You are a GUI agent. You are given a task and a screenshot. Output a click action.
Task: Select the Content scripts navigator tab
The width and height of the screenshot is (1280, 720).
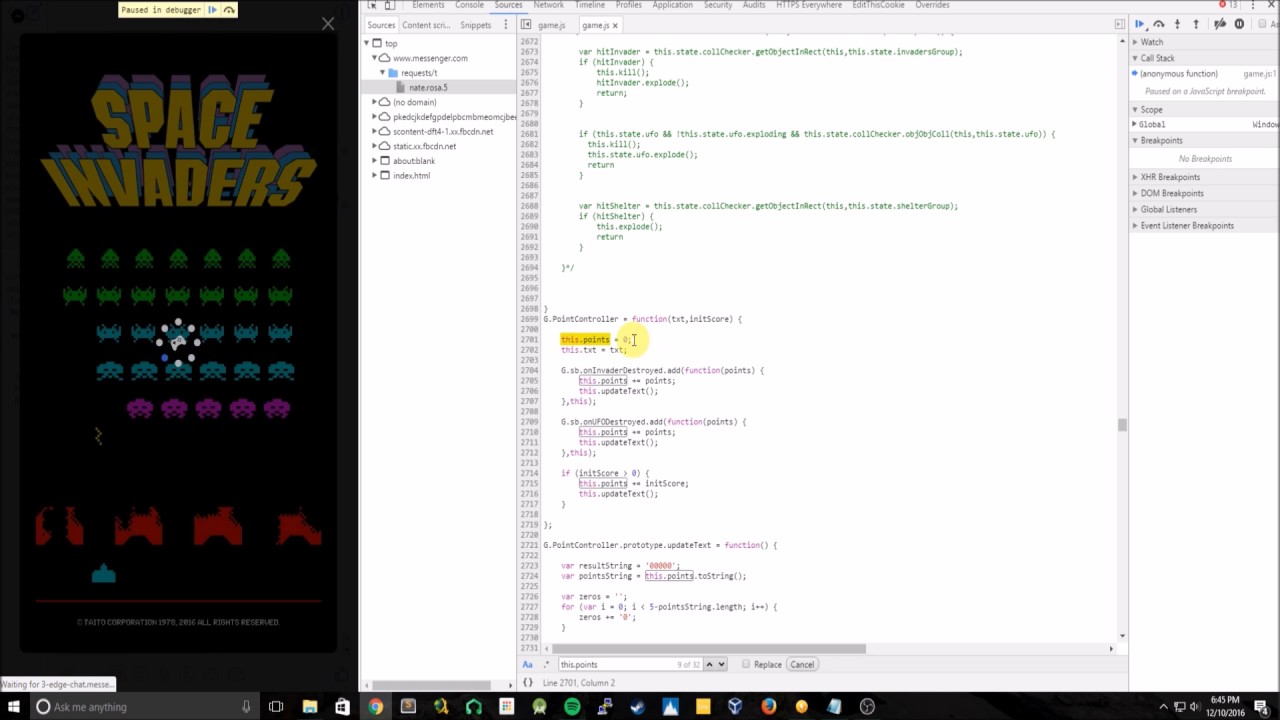click(x=426, y=25)
